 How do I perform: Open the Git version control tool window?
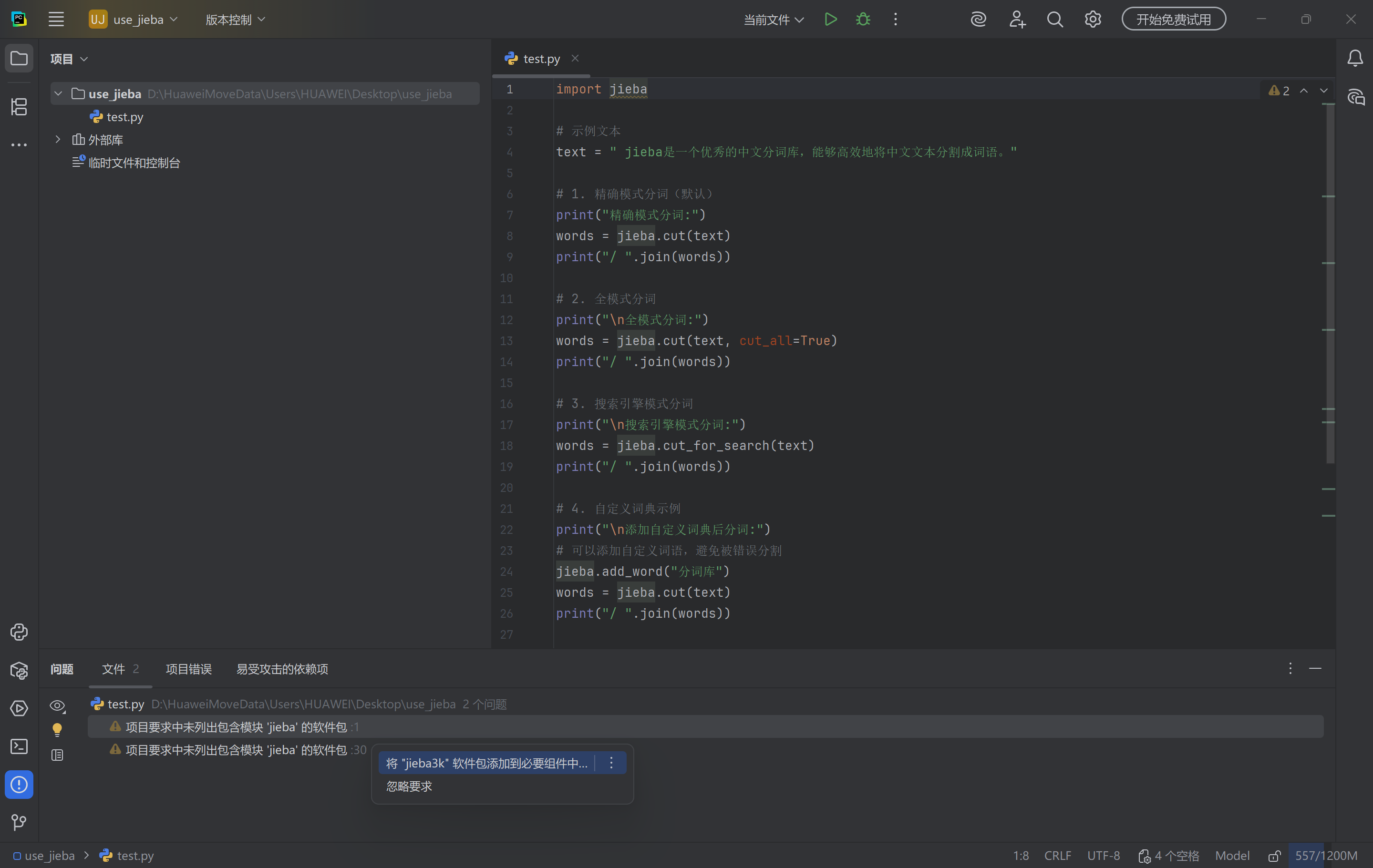pyautogui.click(x=19, y=822)
